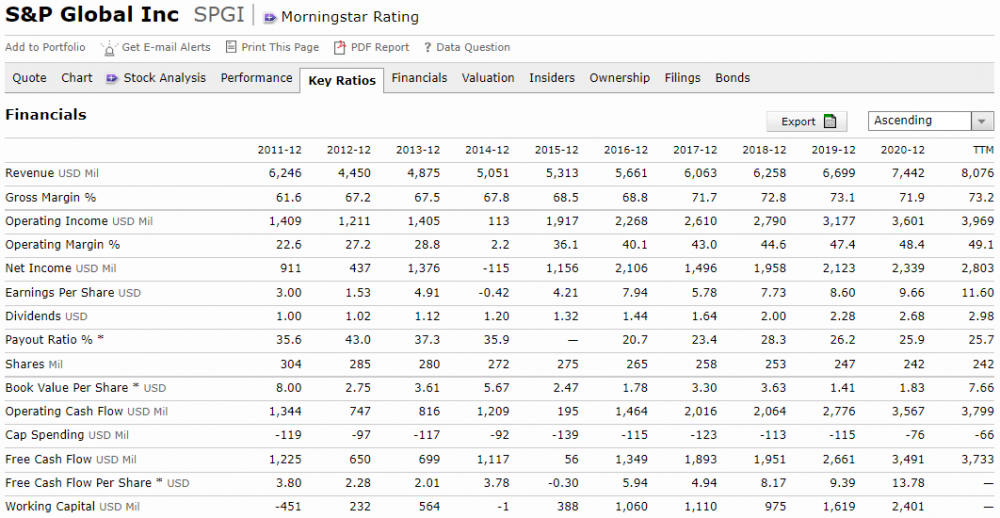Open the Filings tab
The height and width of the screenshot is (518, 1000).
click(x=682, y=78)
